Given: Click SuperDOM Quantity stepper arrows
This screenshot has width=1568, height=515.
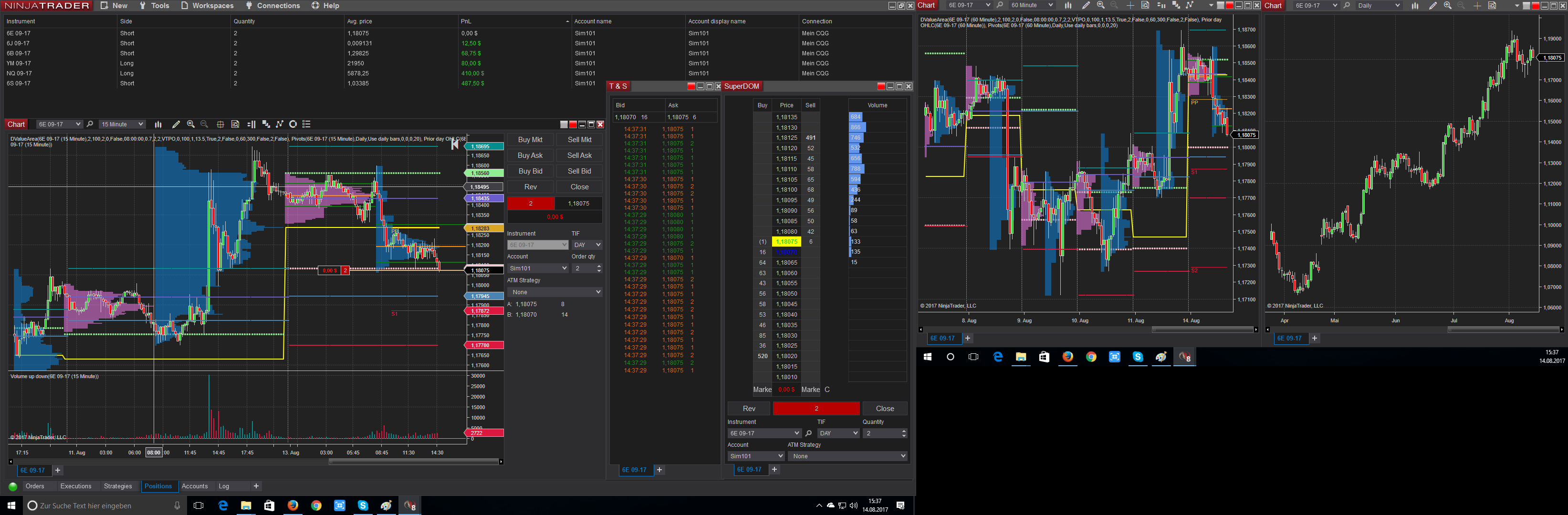Looking at the screenshot, I should (904, 433).
